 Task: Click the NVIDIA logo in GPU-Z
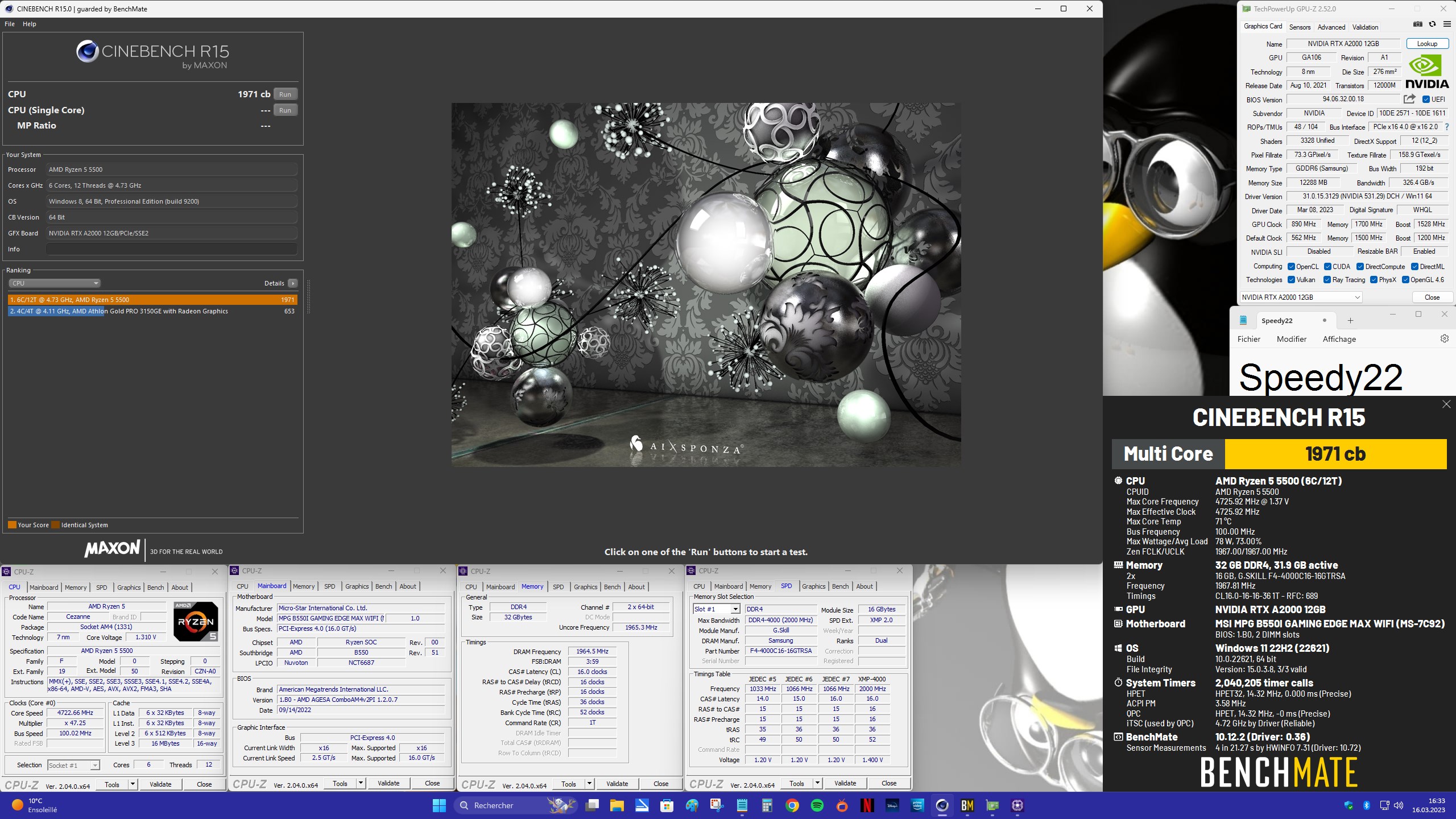[1426, 72]
